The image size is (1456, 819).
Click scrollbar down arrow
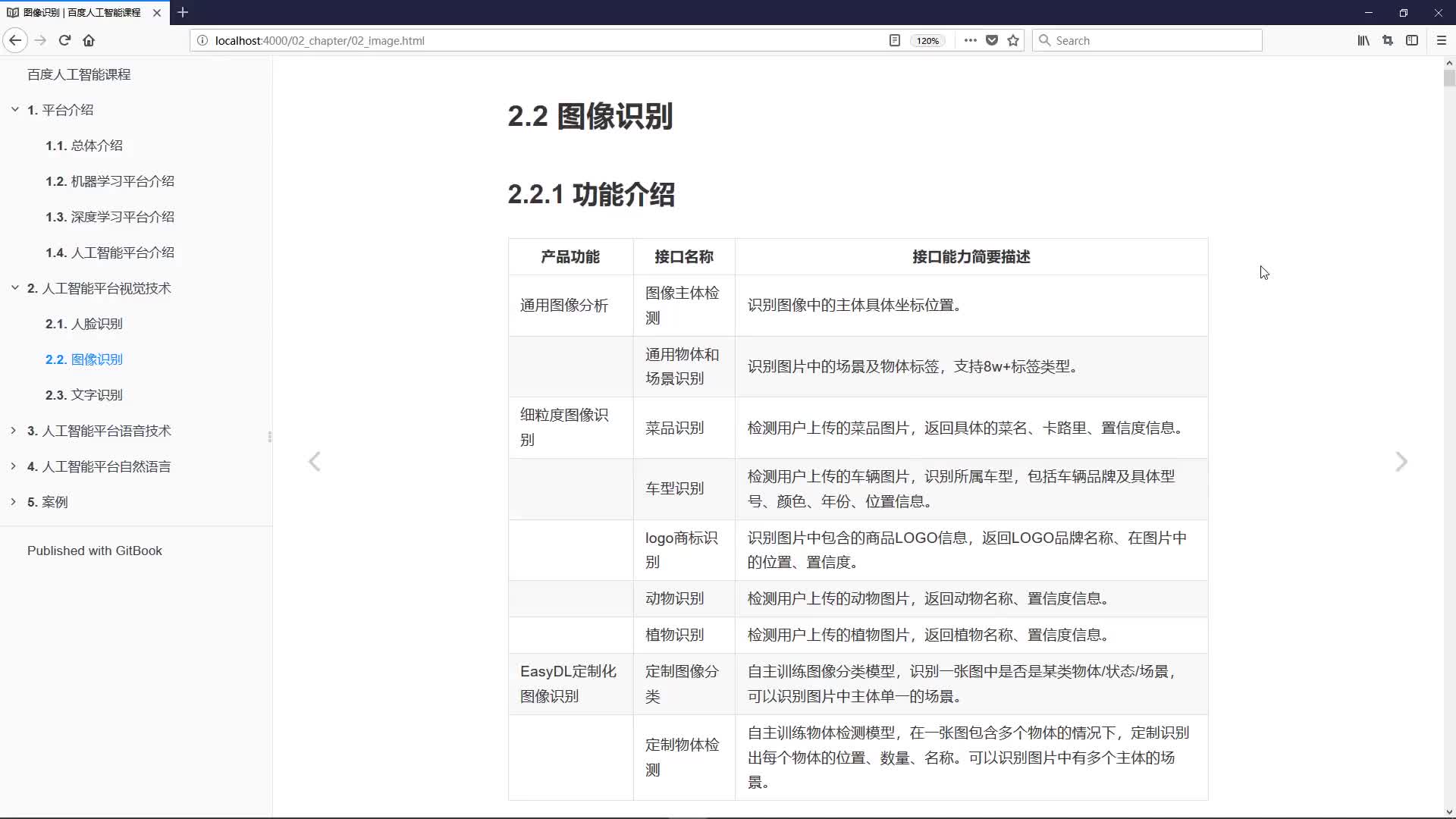coord(1449,811)
